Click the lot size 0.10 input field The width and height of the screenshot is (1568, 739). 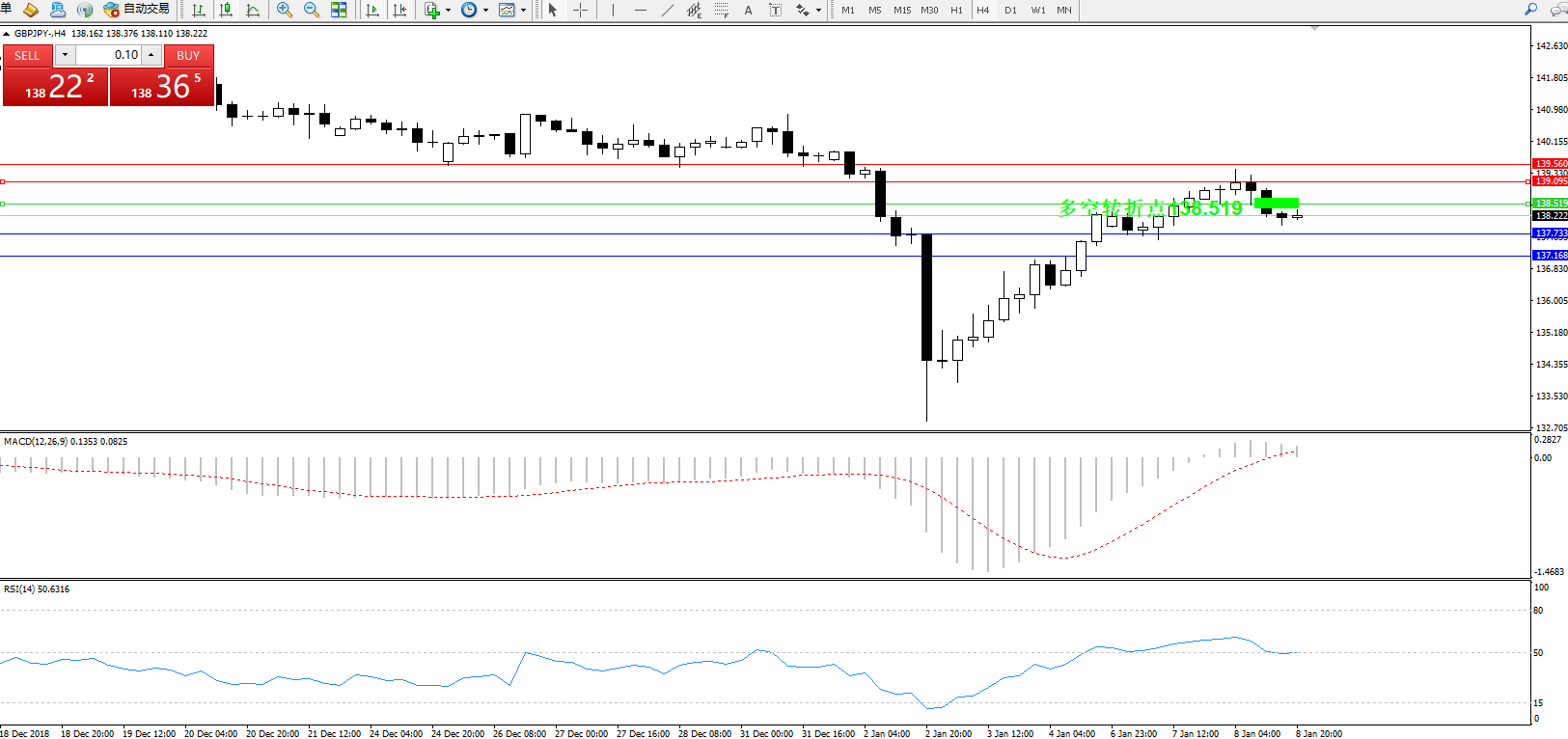[108, 55]
